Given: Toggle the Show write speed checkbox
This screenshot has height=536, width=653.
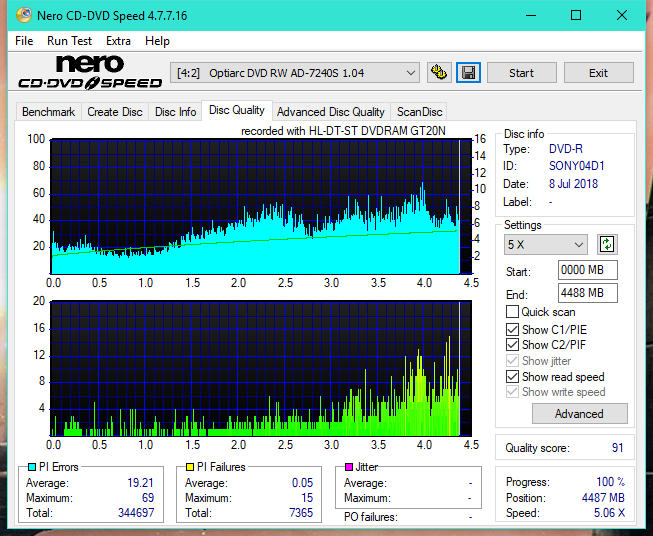Looking at the screenshot, I should tap(512, 391).
